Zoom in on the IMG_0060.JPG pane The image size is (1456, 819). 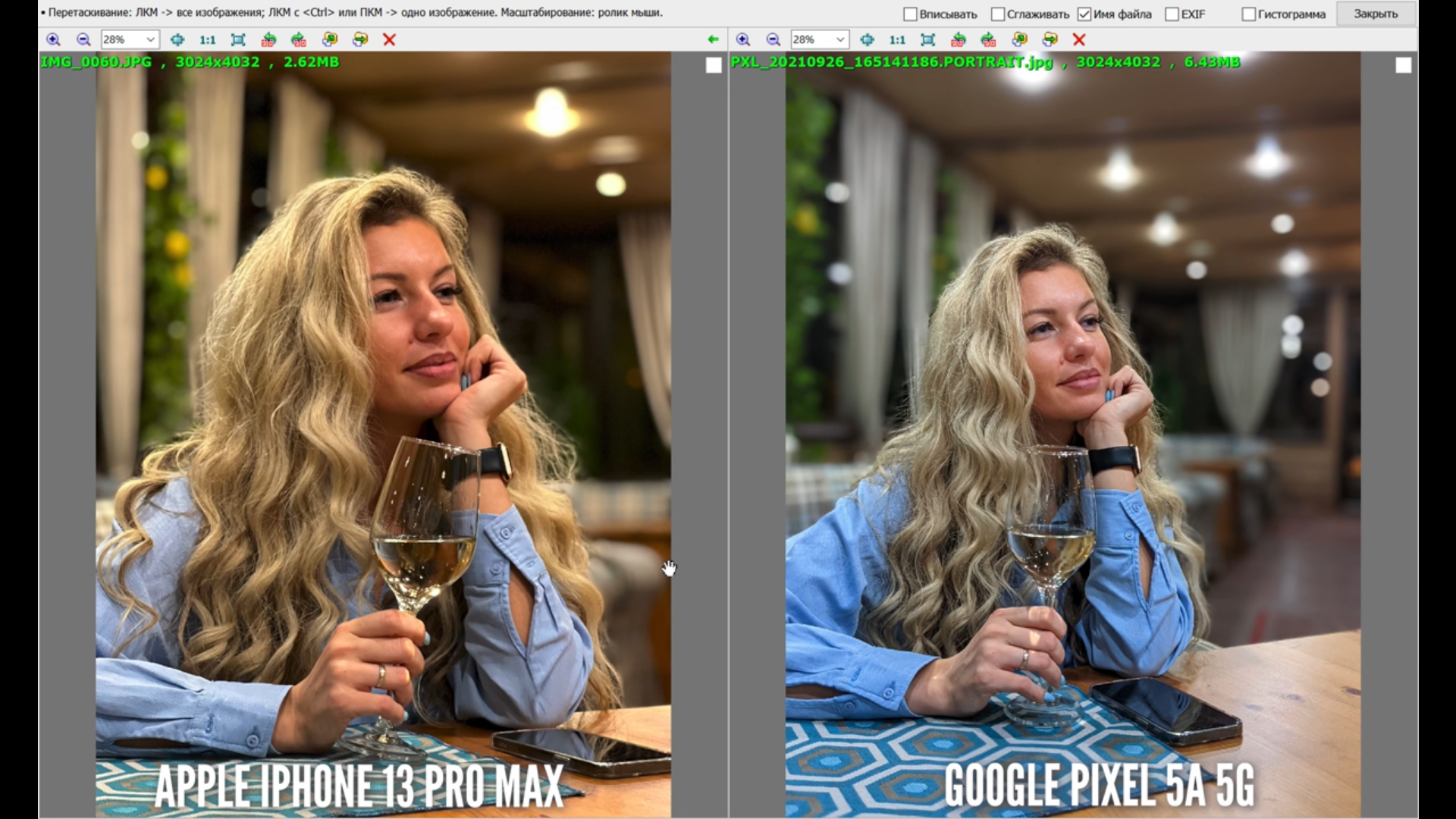coord(53,39)
